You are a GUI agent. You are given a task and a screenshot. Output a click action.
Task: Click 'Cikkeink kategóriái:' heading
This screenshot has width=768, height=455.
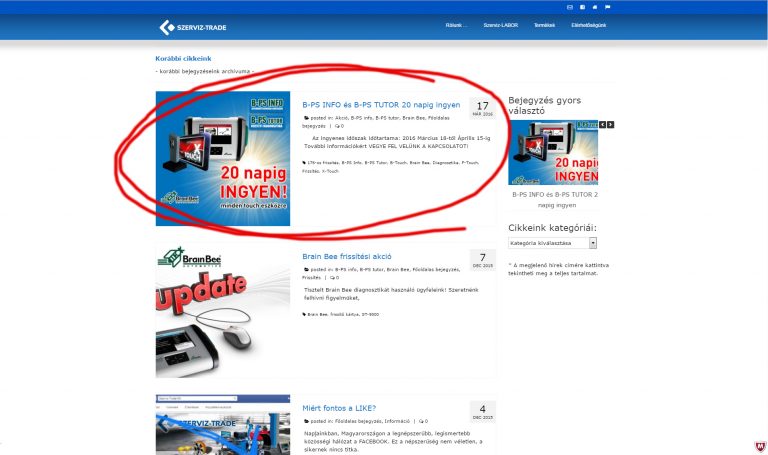tap(552, 228)
